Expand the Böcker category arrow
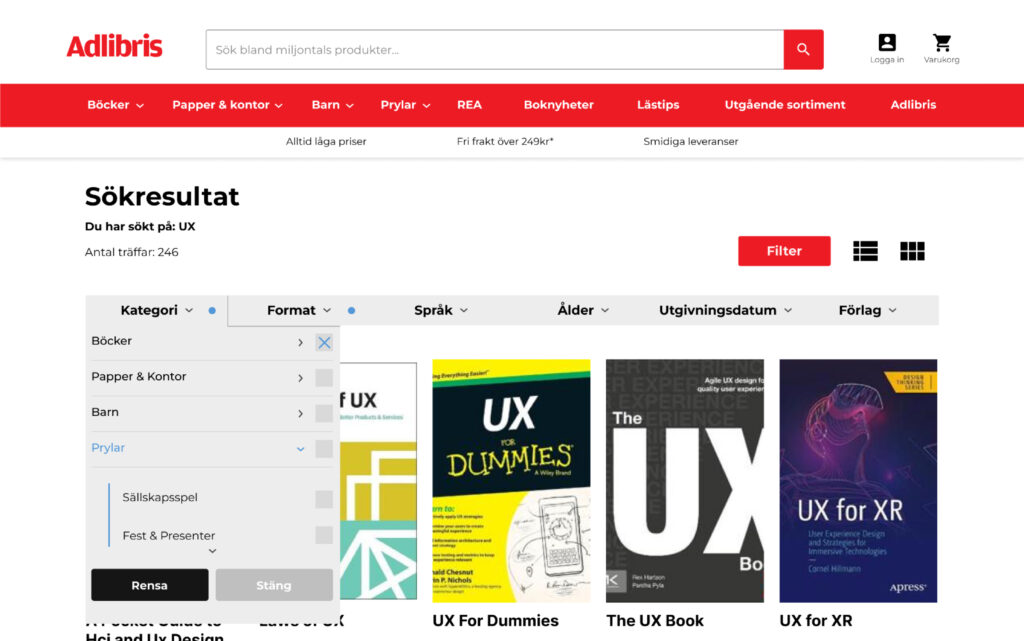 pos(300,342)
